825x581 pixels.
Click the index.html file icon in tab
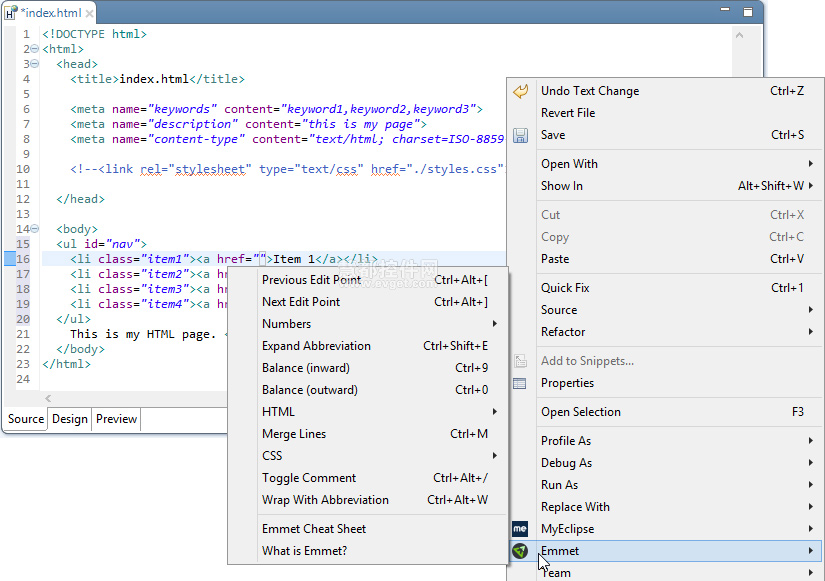(11, 13)
